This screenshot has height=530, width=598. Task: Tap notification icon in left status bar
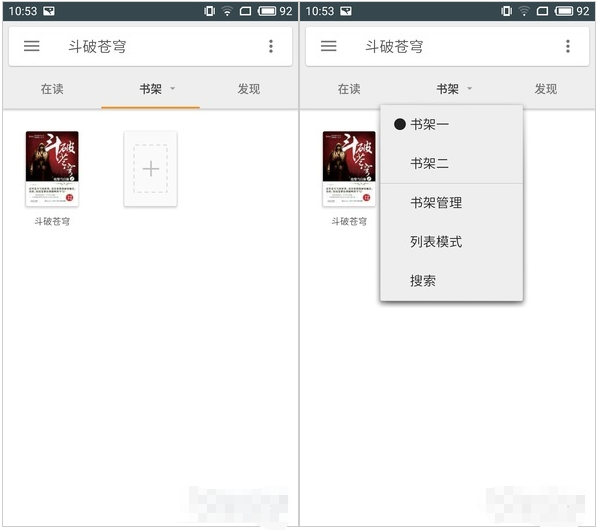tap(49, 11)
